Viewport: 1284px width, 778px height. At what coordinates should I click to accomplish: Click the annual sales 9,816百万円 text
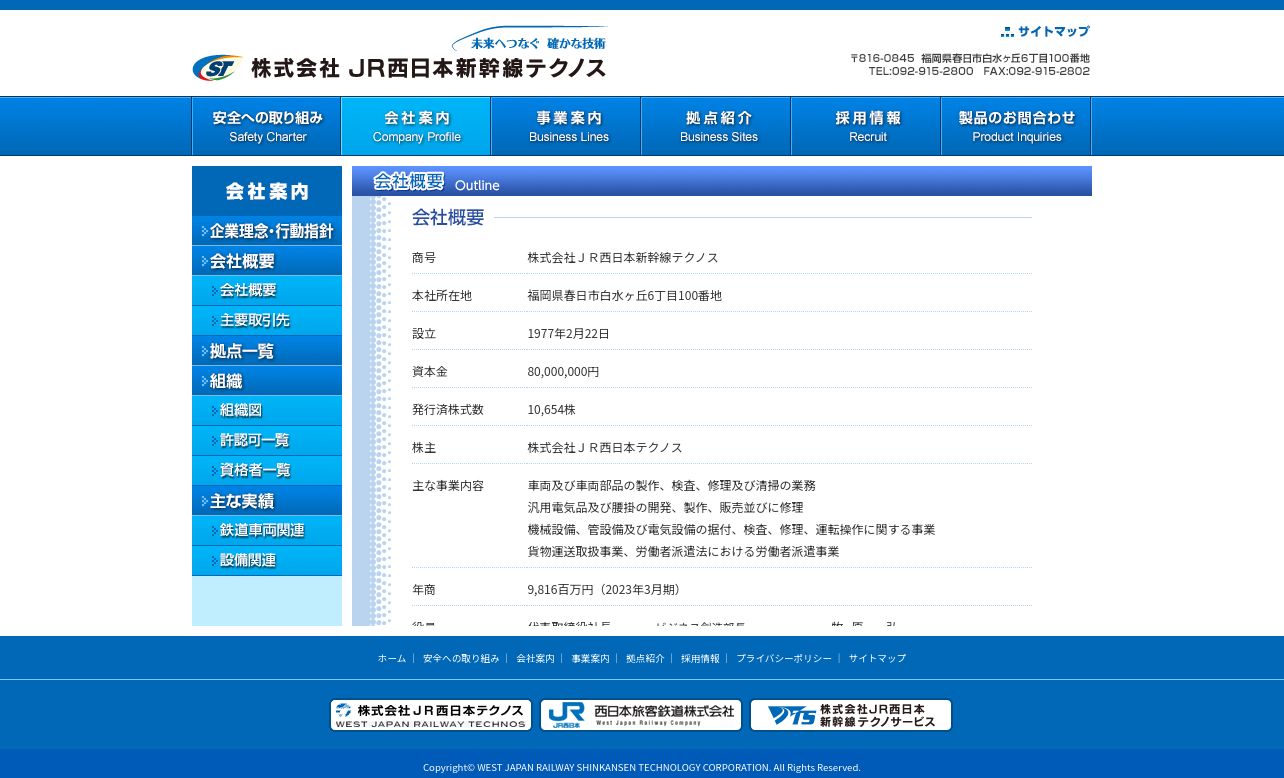point(604,590)
